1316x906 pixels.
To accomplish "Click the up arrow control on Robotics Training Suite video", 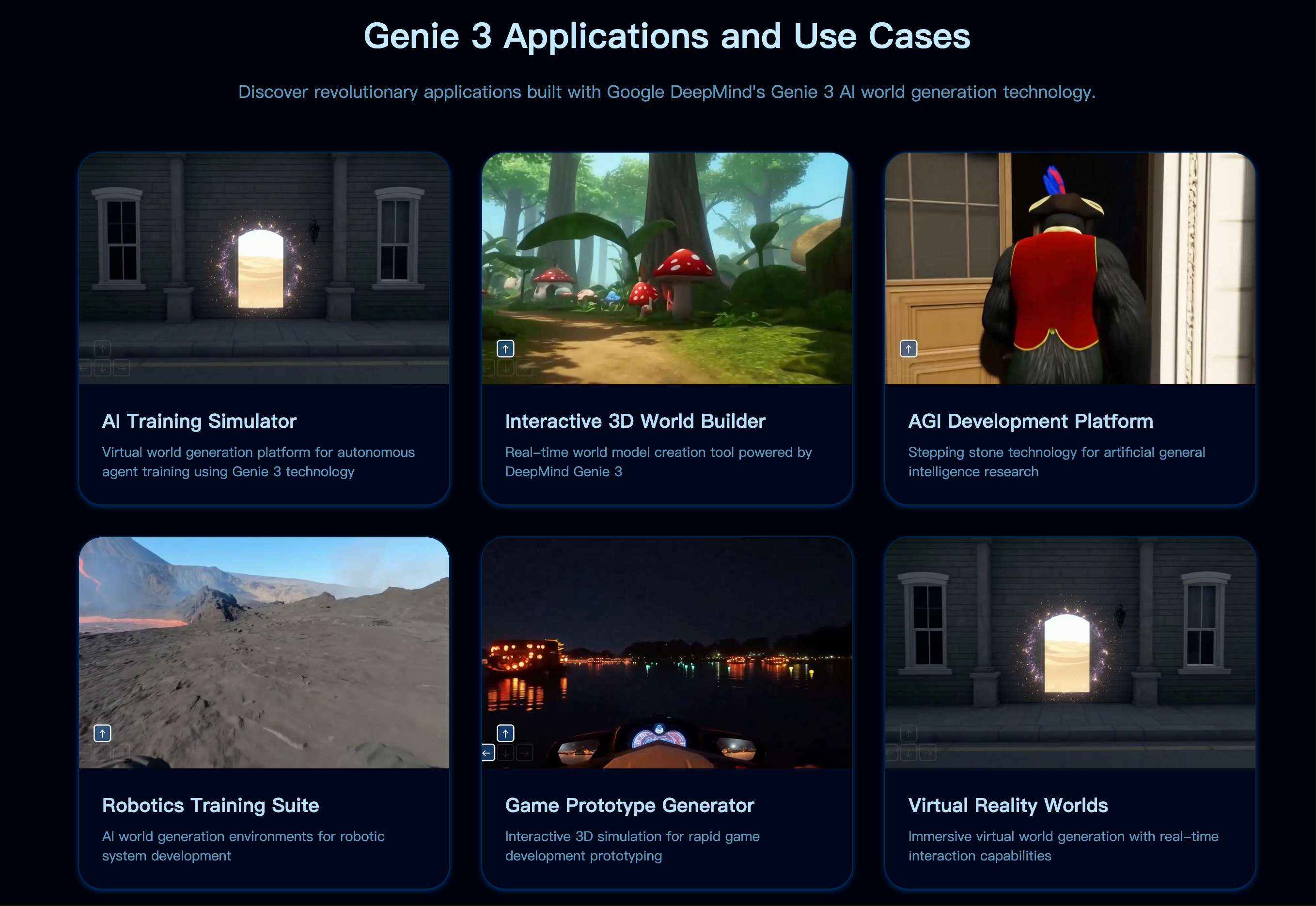I will [102, 733].
